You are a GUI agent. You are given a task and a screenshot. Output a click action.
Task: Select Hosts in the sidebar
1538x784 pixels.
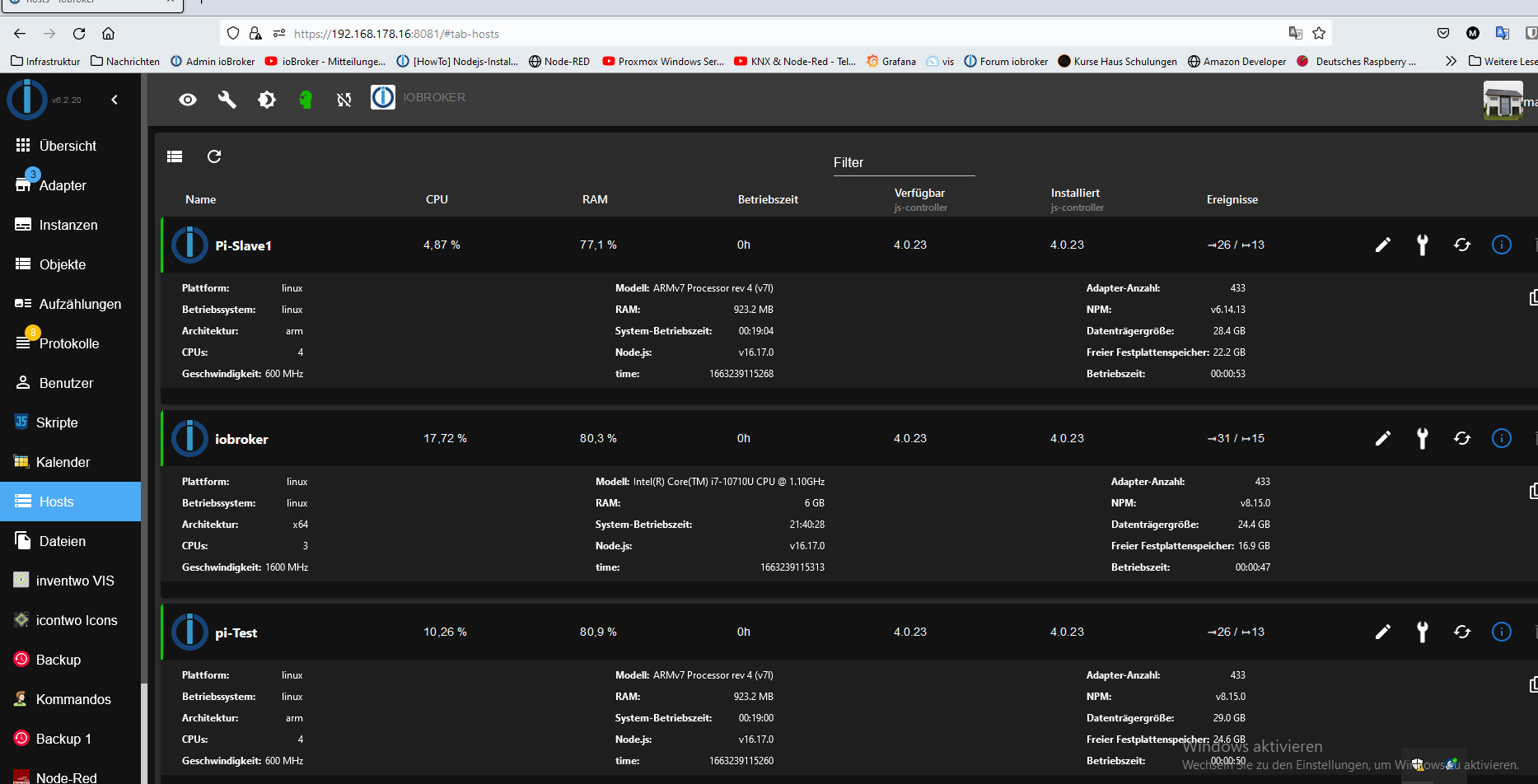point(70,502)
